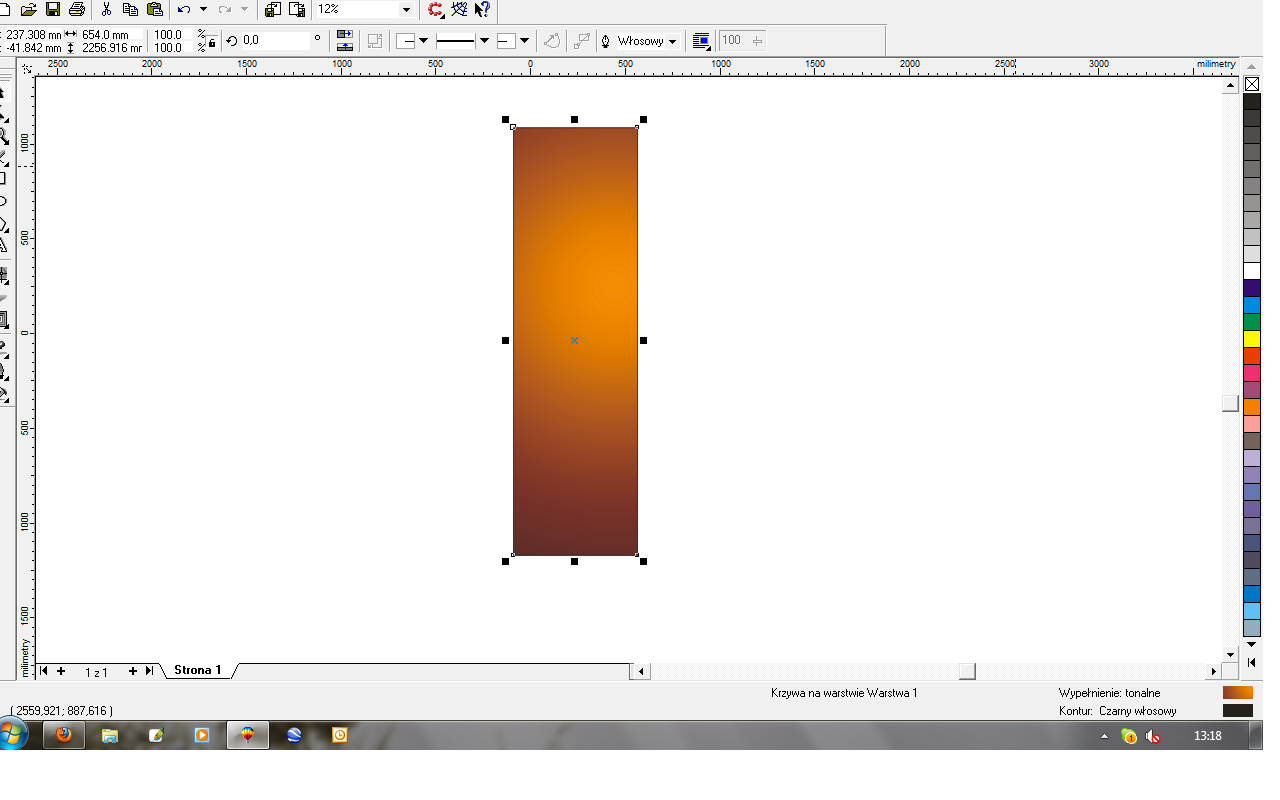This screenshot has width=1280, height=800.
Task: Click the Save (floppy disk) icon
Action: pyautogui.click(x=53, y=9)
